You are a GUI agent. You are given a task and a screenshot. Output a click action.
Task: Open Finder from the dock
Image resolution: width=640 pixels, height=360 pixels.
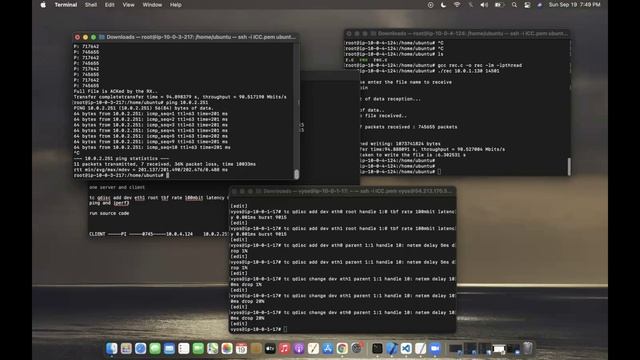[111, 348]
